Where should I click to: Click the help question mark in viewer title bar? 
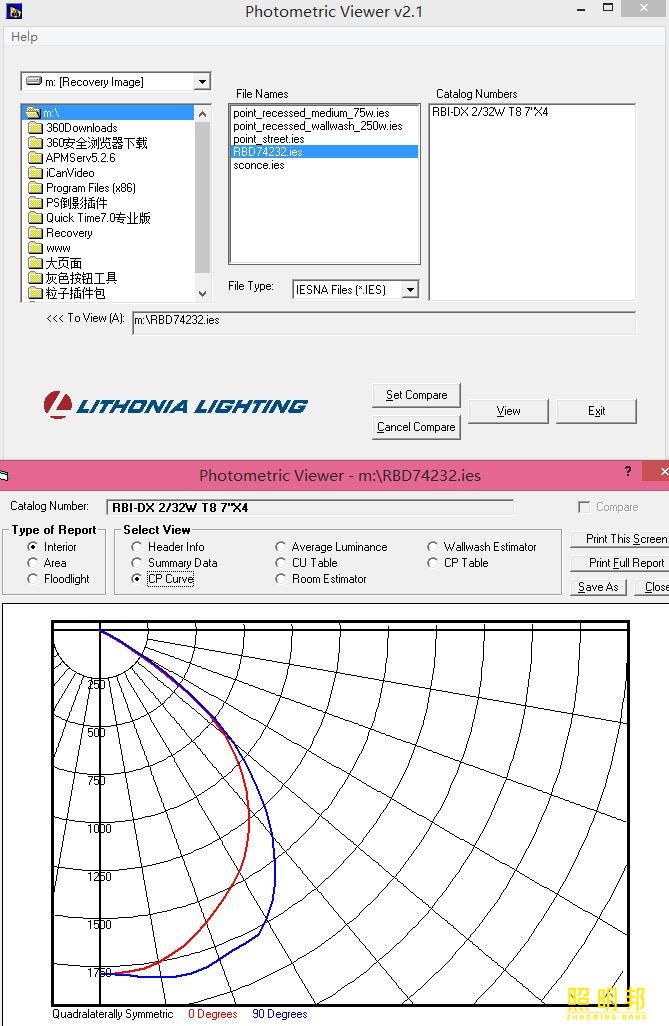[628, 471]
